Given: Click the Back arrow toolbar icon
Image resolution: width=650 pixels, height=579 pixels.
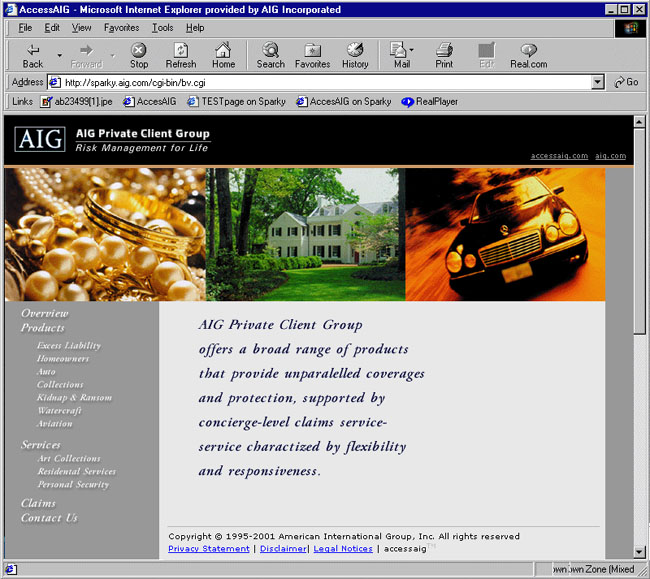Looking at the screenshot, I should click(33, 50).
